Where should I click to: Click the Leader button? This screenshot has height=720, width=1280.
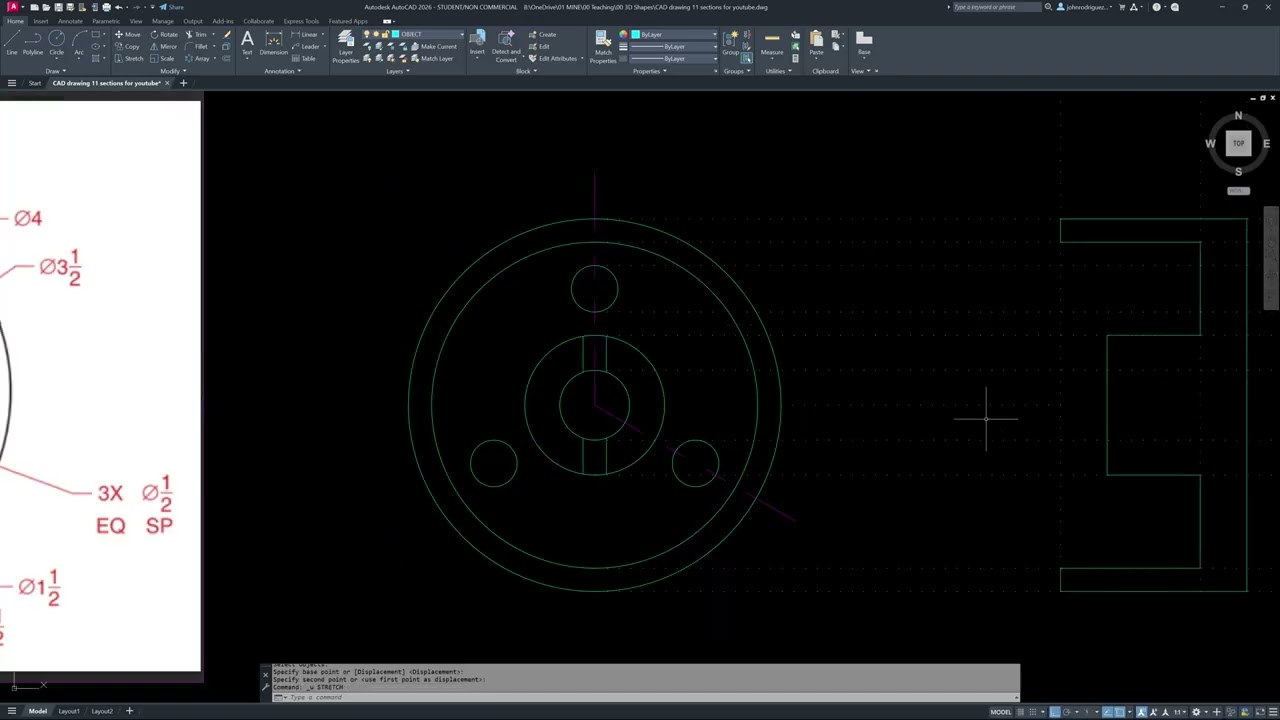[308, 46]
